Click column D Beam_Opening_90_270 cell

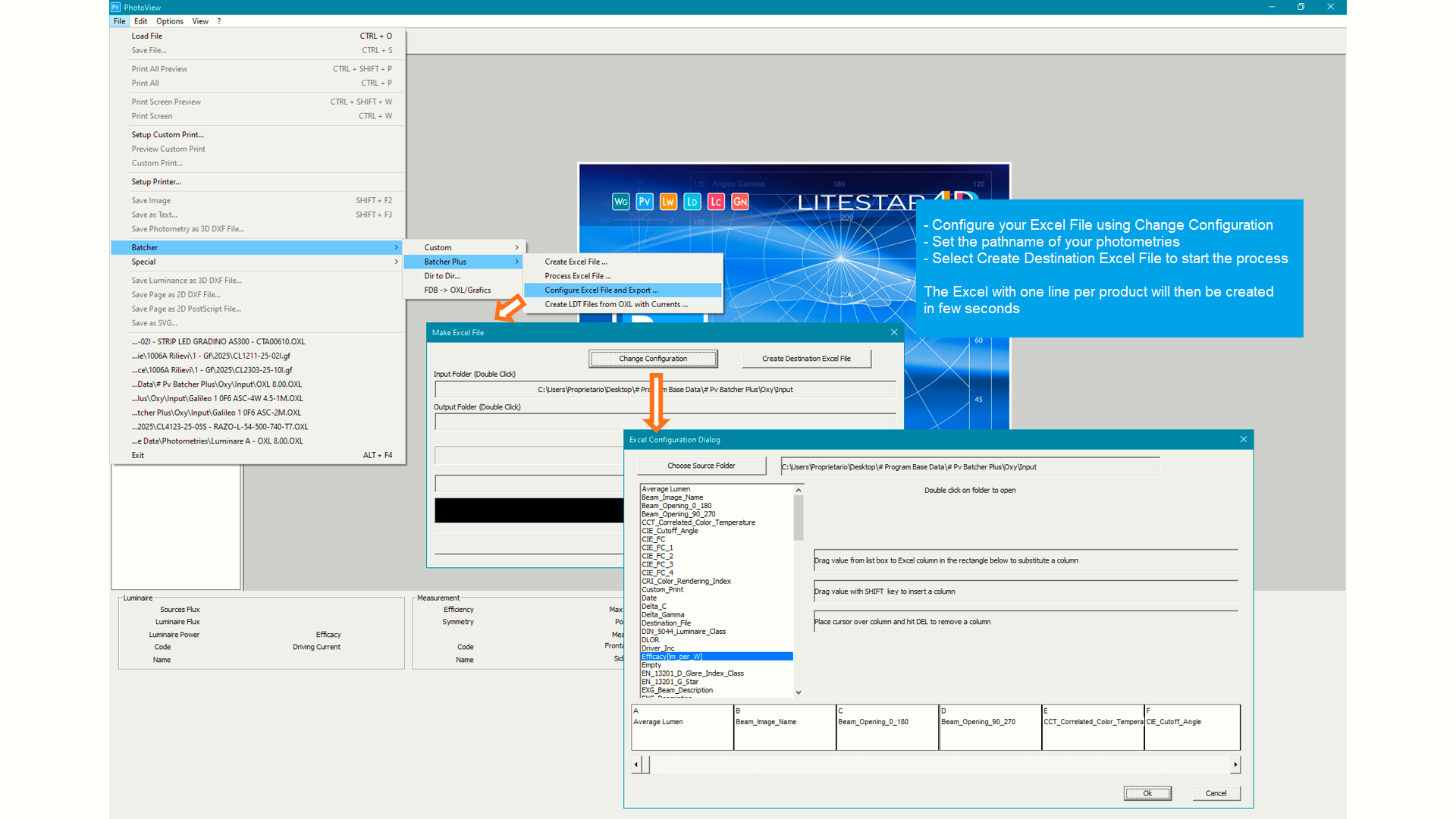pyautogui.click(x=990, y=728)
